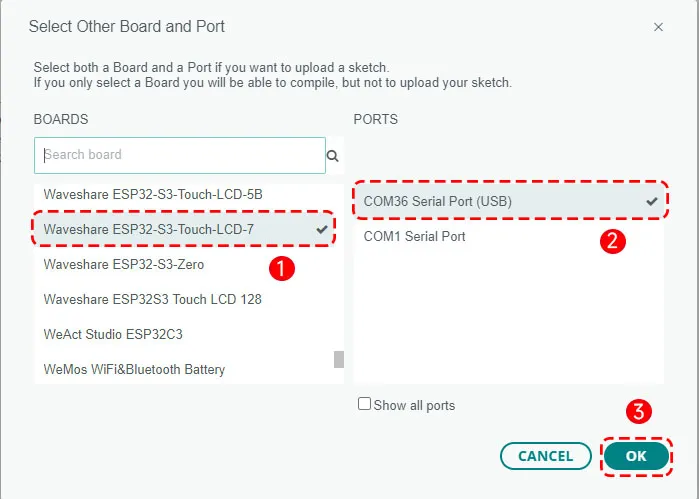699x499 pixels.
Task: Click the boards list scrollbar thumb
Action: point(339,359)
